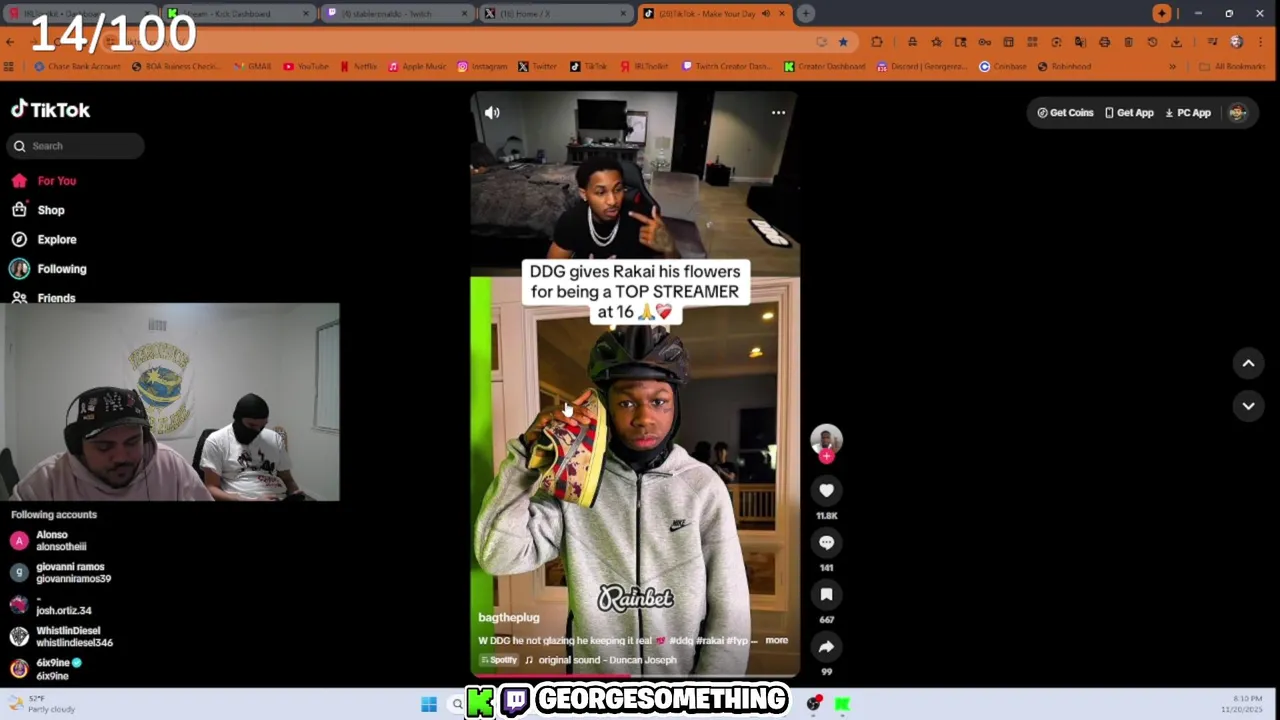1280x720 pixels.
Task: Click the TikTok logo
Action: pyautogui.click(x=51, y=110)
